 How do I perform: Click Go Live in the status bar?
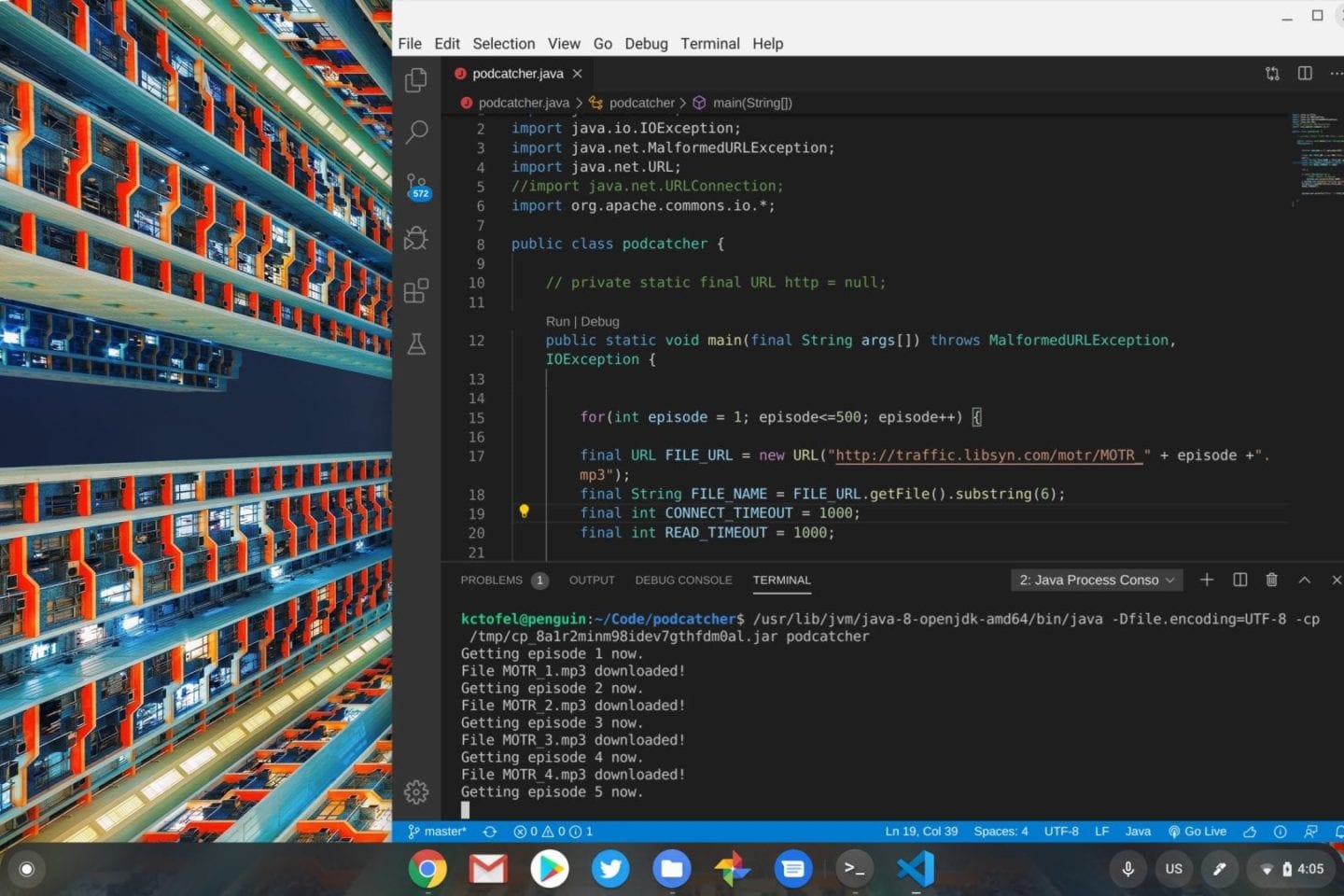pos(1197,832)
